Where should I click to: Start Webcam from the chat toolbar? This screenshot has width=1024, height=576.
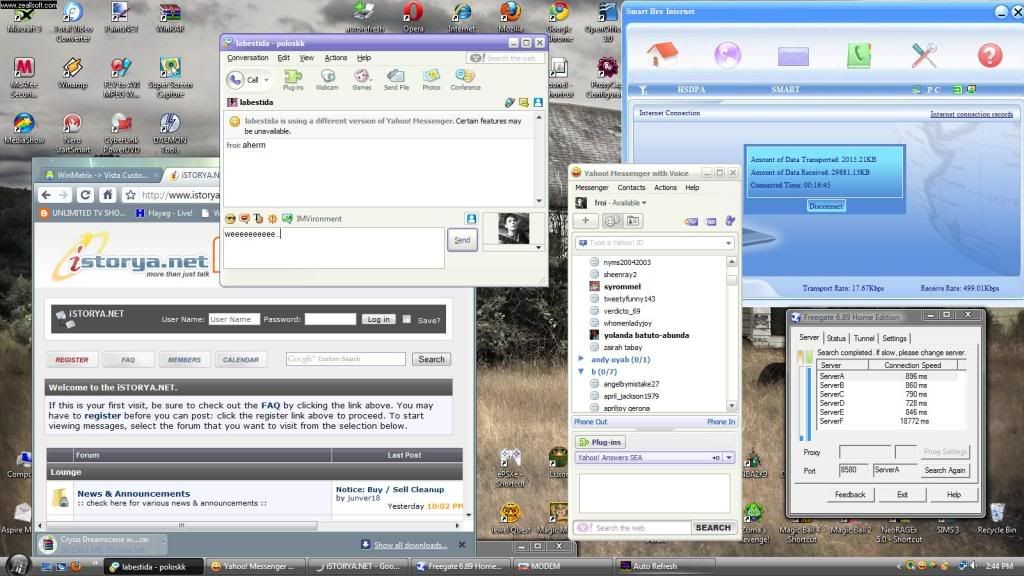click(327, 80)
